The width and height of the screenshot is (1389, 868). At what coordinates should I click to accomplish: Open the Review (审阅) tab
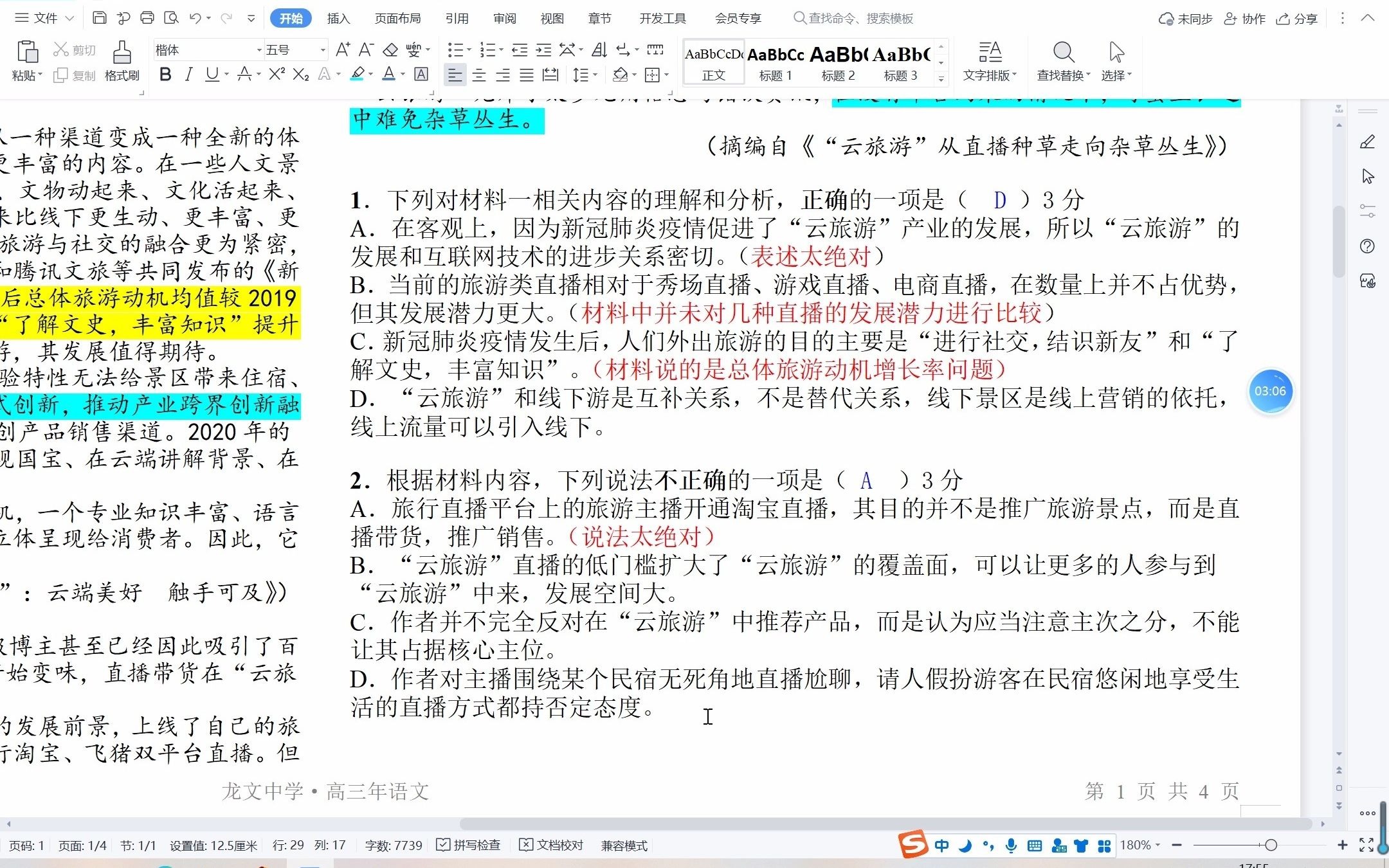click(504, 19)
